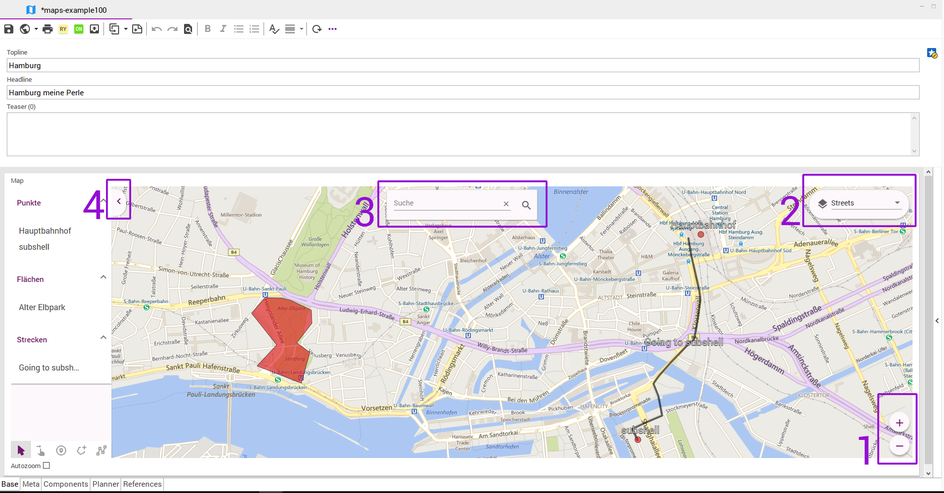
Task: Select the draw route path tool
Action: click(x=101, y=450)
